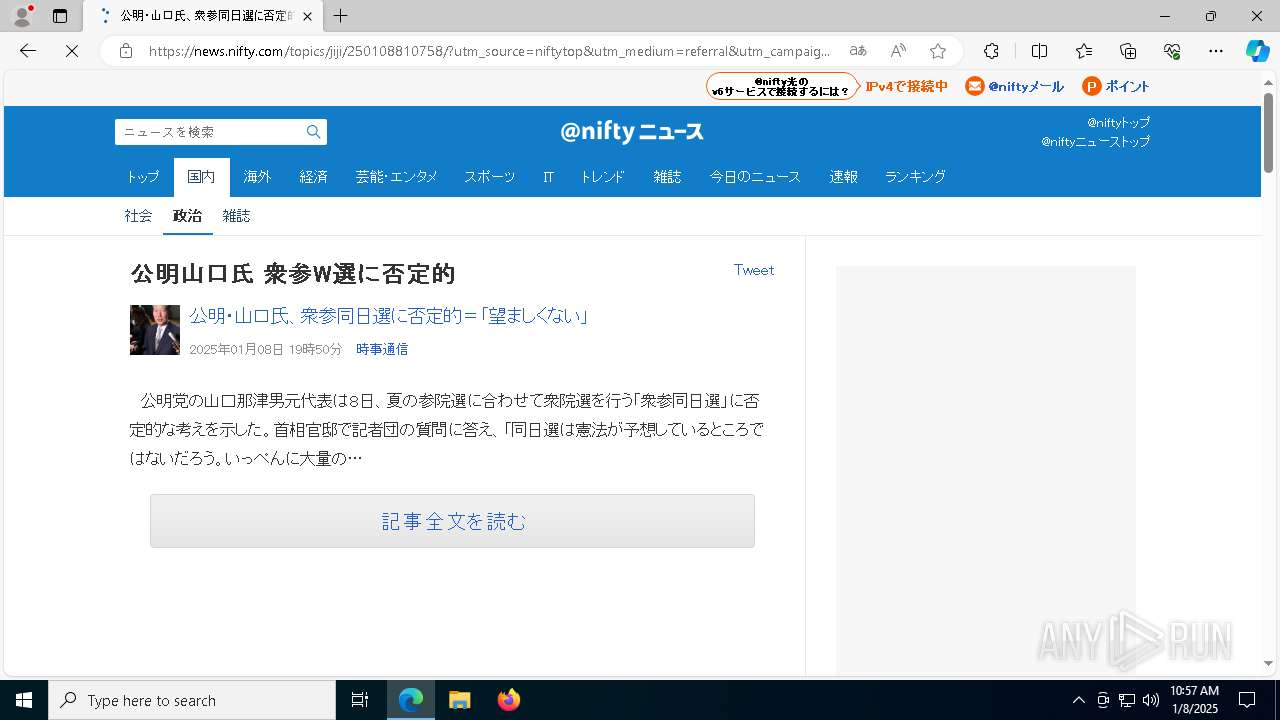
Task: Select the トレンド navigation tab
Action: pyautogui.click(x=602, y=177)
